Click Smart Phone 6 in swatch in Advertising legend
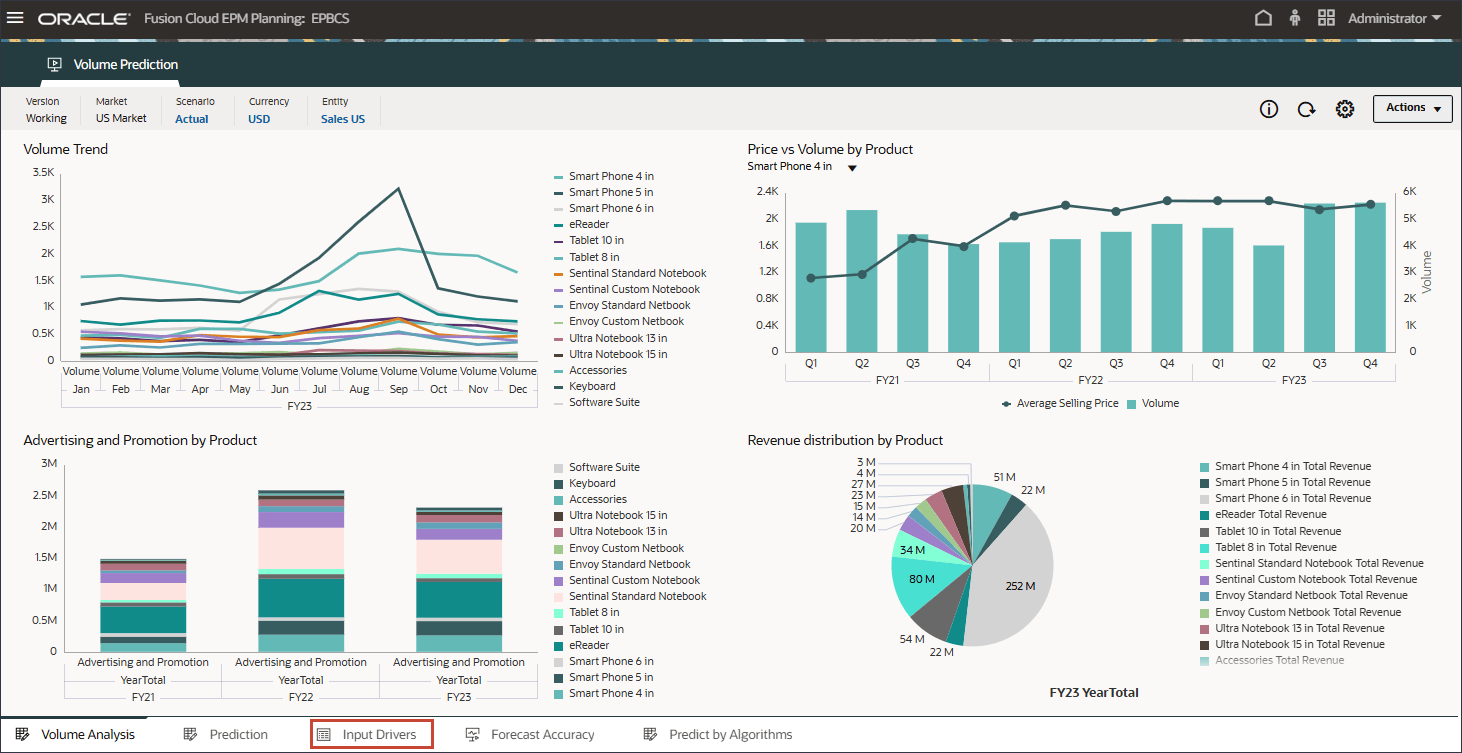The width and height of the screenshot is (1462, 753). (x=559, y=662)
